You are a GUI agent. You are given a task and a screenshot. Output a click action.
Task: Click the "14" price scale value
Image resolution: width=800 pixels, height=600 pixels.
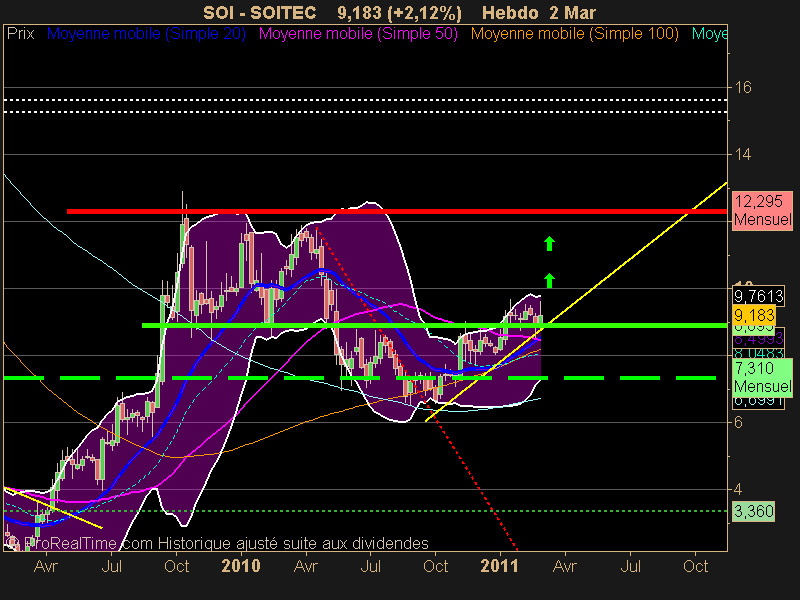(x=743, y=154)
